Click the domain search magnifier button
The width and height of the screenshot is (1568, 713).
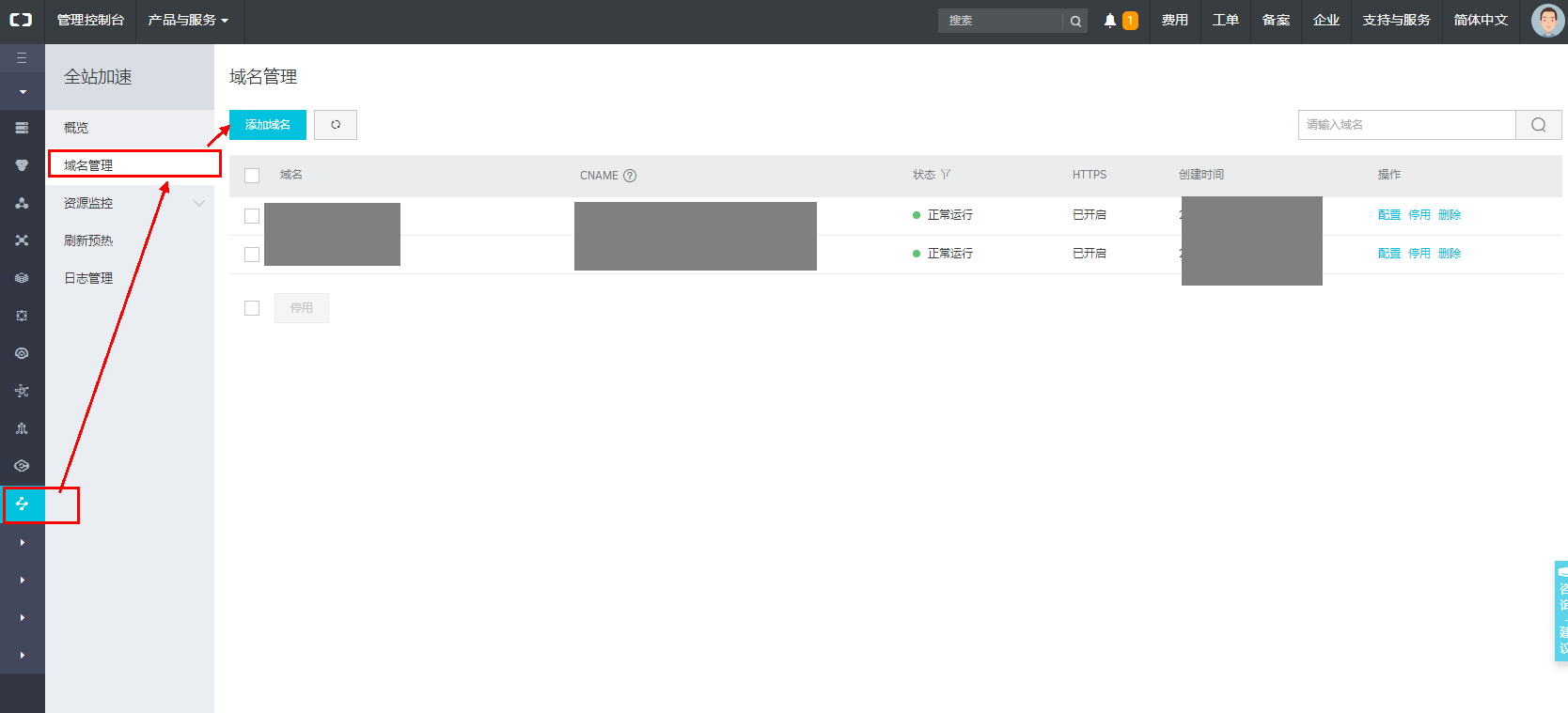[1538, 125]
